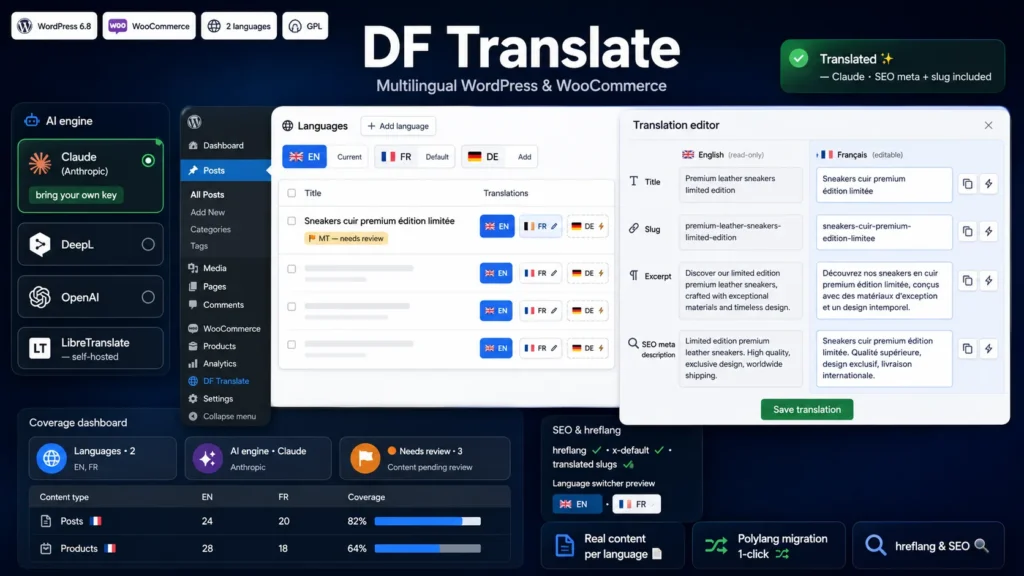This screenshot has width=1024, height=576.
Task: Select the FR language tab
Action: coord(396,157)
